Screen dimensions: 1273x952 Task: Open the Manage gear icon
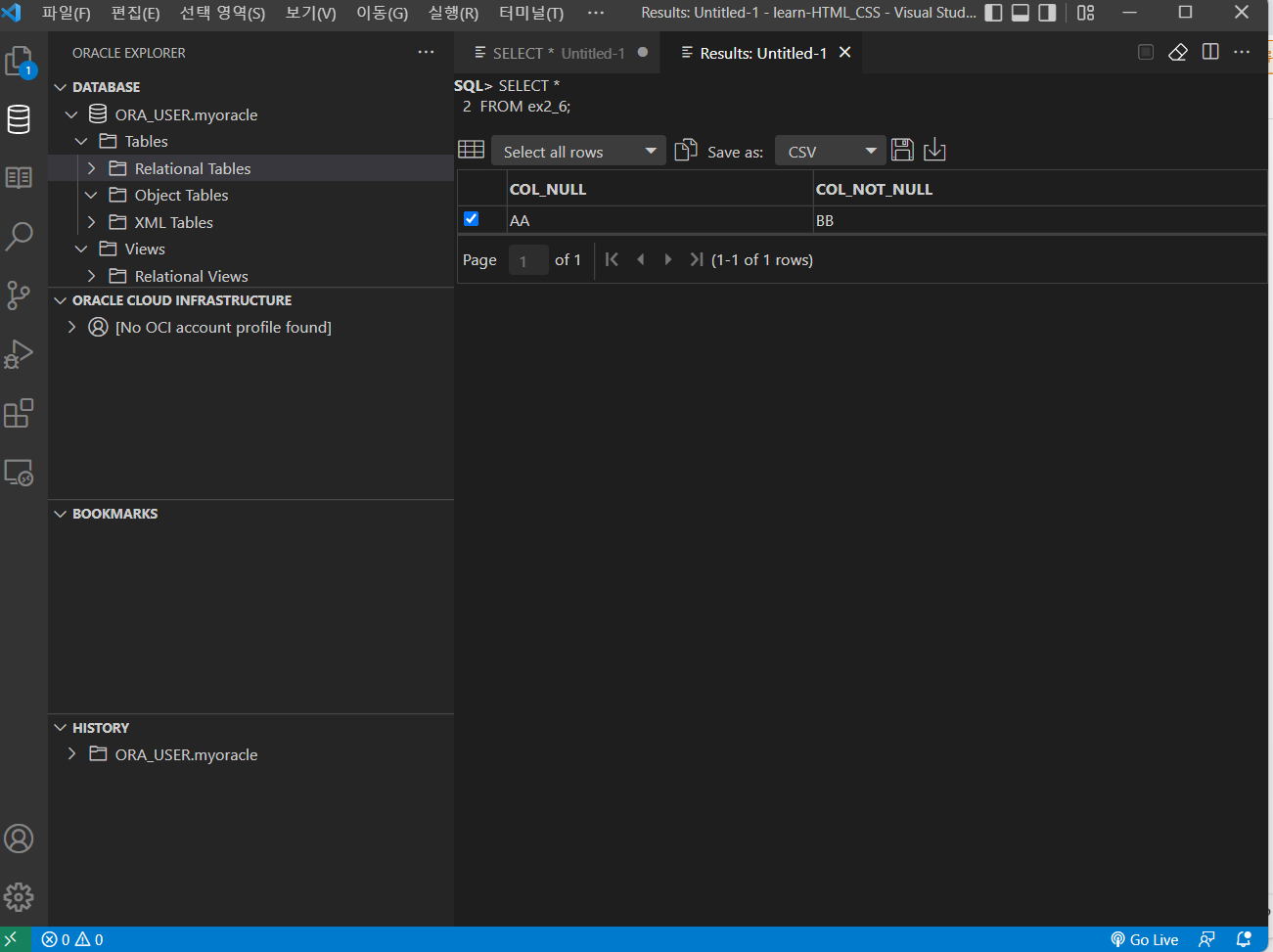(x=19, y=897)
